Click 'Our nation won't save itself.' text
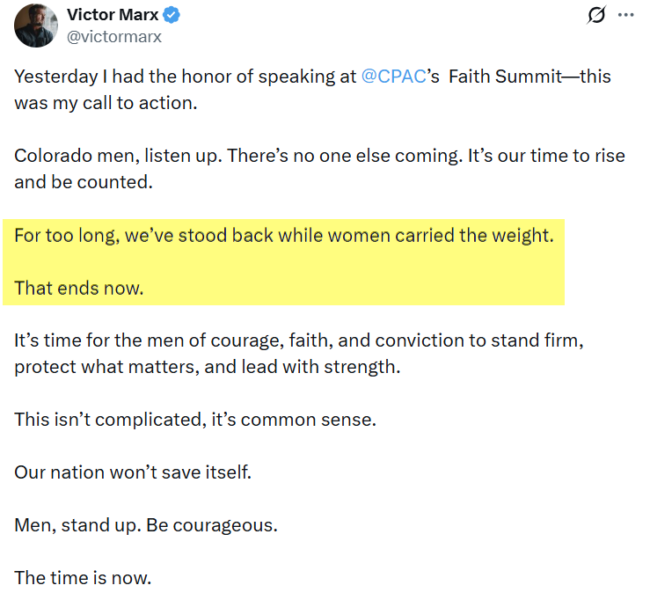 pyautogui.click(x=132, y=472)
